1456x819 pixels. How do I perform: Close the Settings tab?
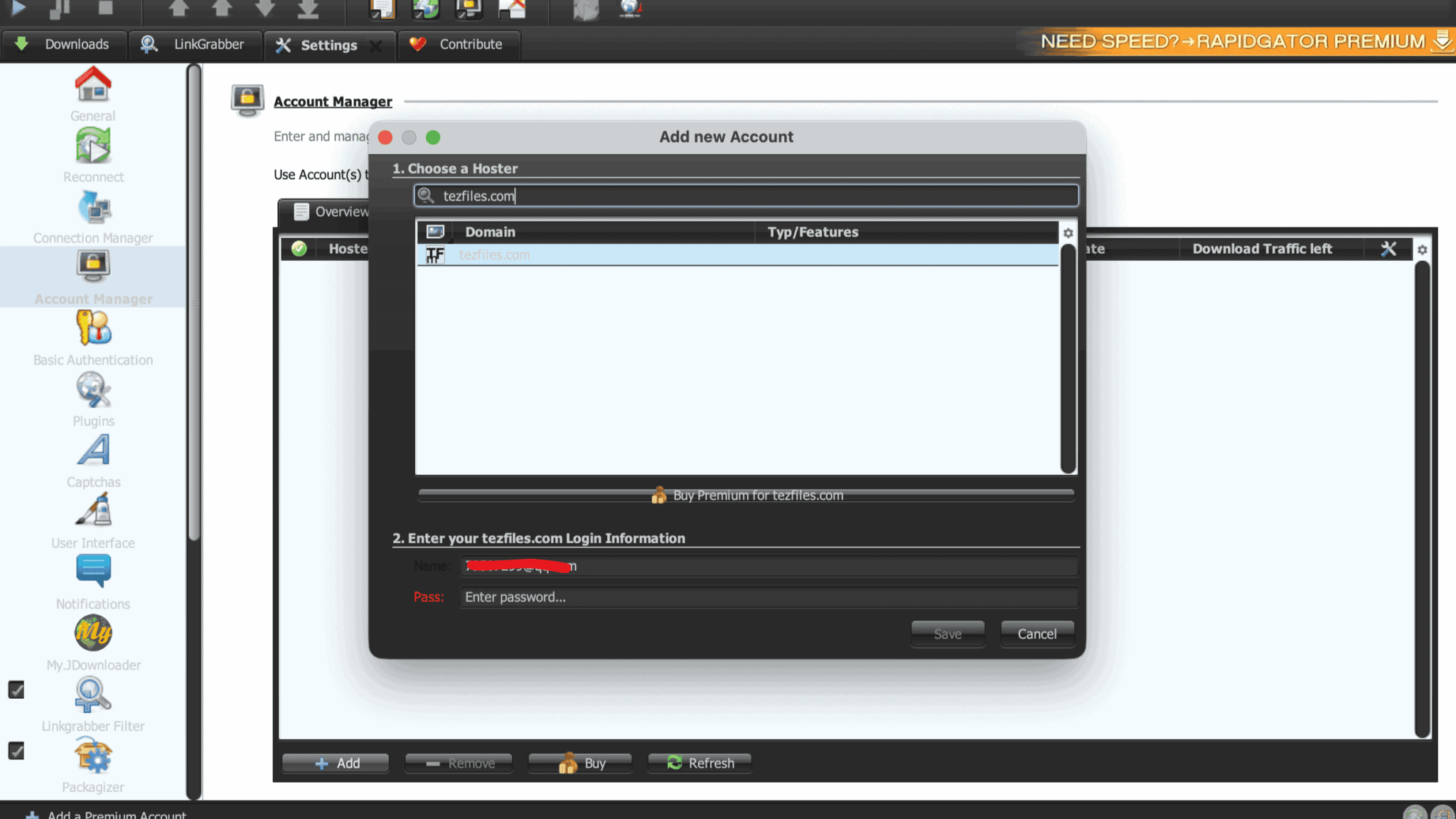click(376, 45)
